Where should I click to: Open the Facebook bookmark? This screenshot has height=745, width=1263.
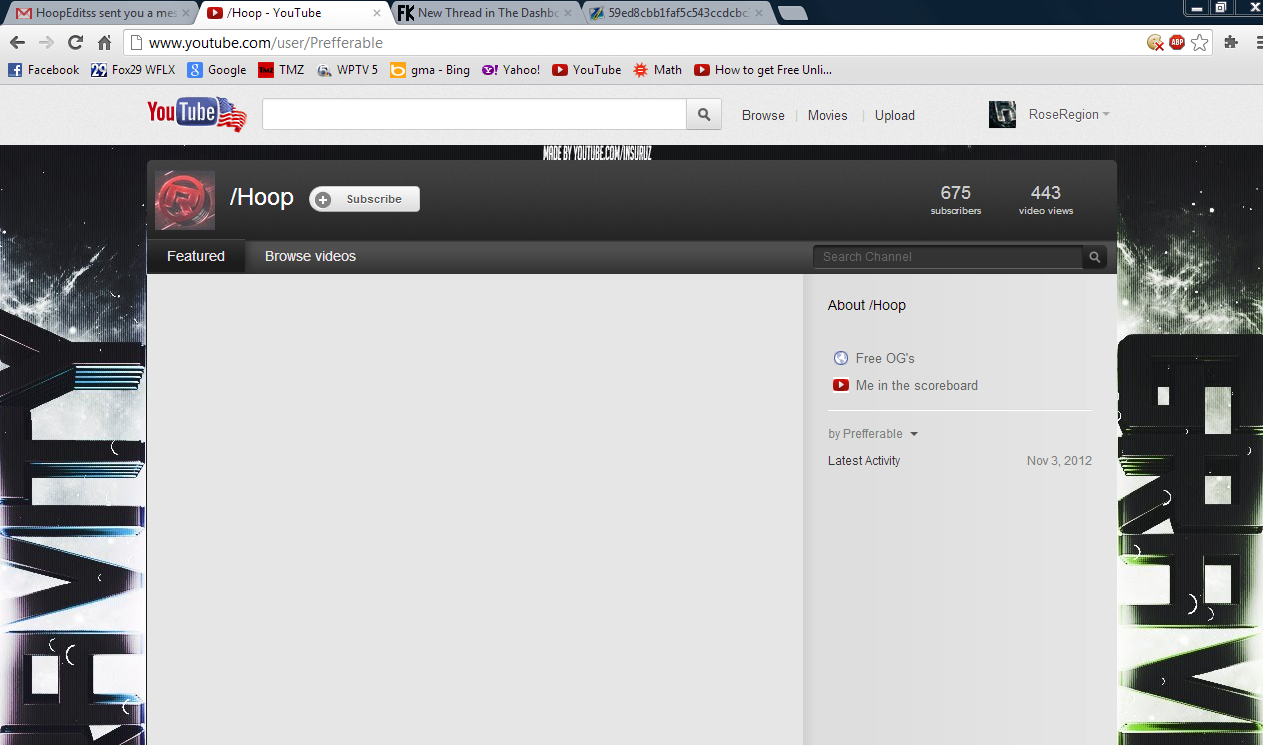pyautogui.click(x=44, y=70)
